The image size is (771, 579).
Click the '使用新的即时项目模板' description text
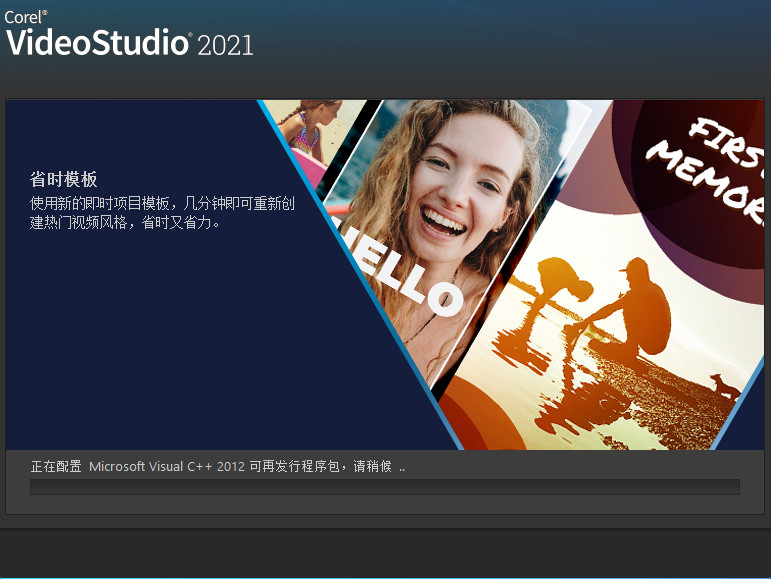pos(162,213)
